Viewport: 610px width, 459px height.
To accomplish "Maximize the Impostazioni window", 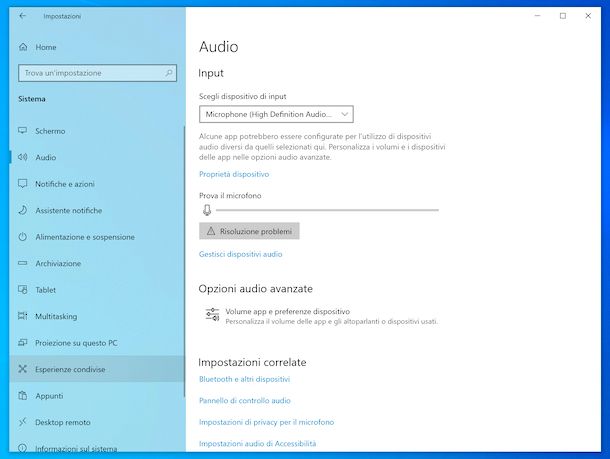I will [563, 16].
